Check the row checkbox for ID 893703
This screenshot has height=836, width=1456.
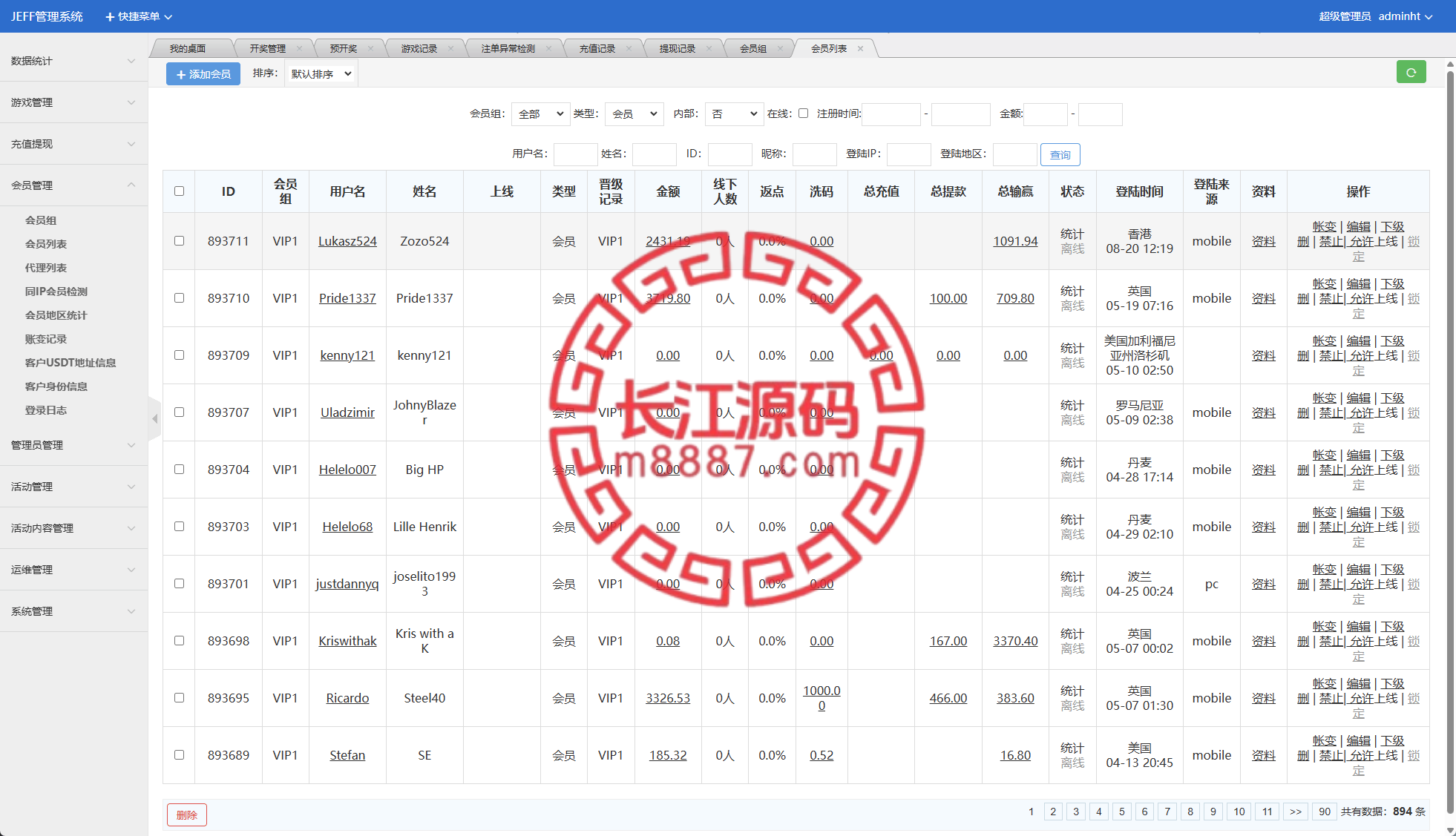click(x=179, y=526)
